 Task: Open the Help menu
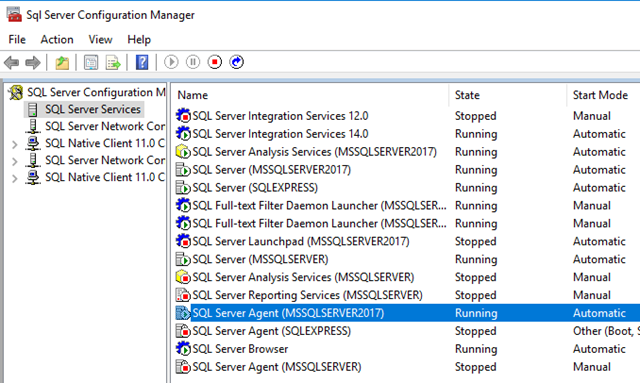tap(139, 40)
